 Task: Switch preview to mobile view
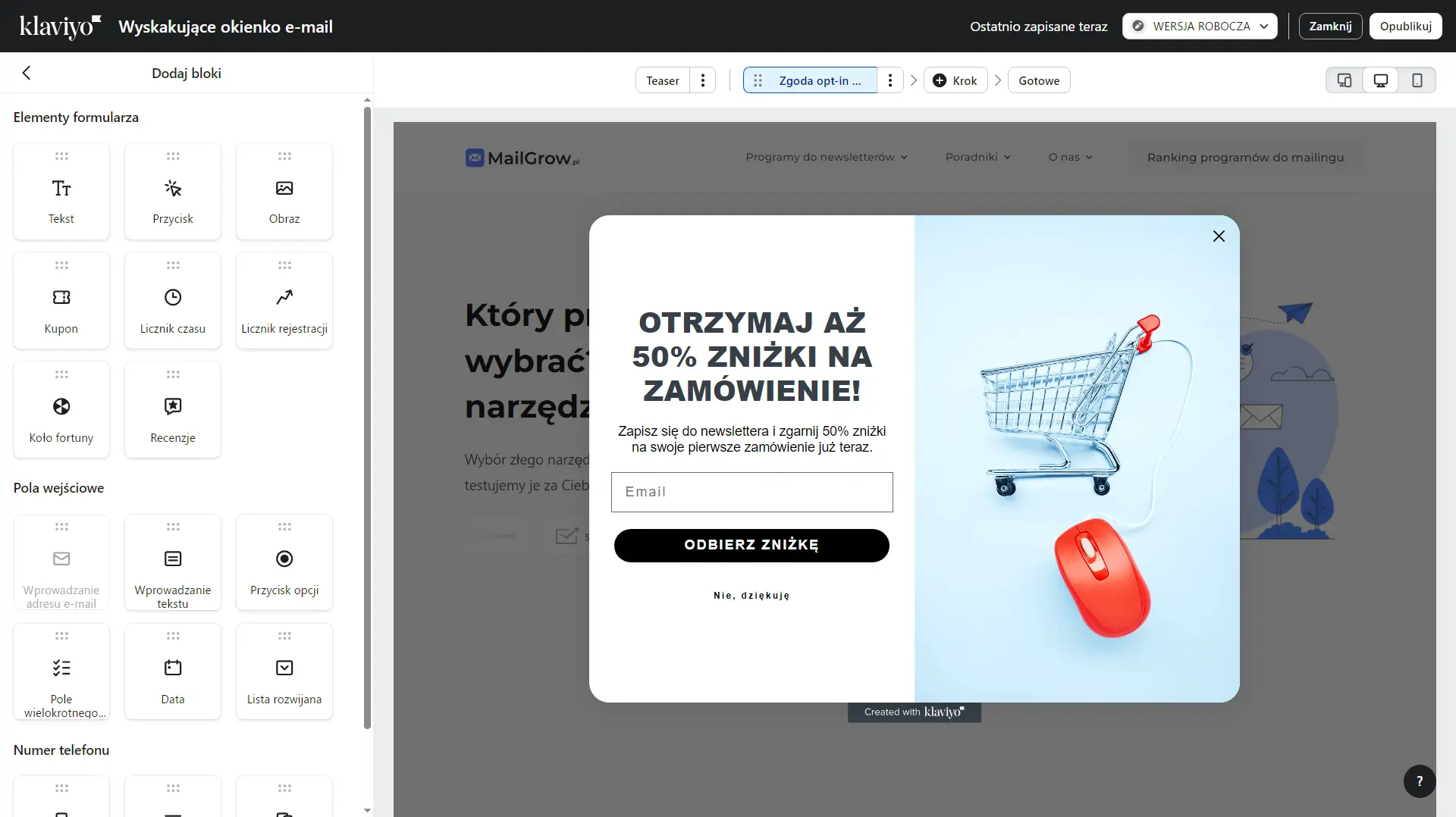(x=1417, y=80)
